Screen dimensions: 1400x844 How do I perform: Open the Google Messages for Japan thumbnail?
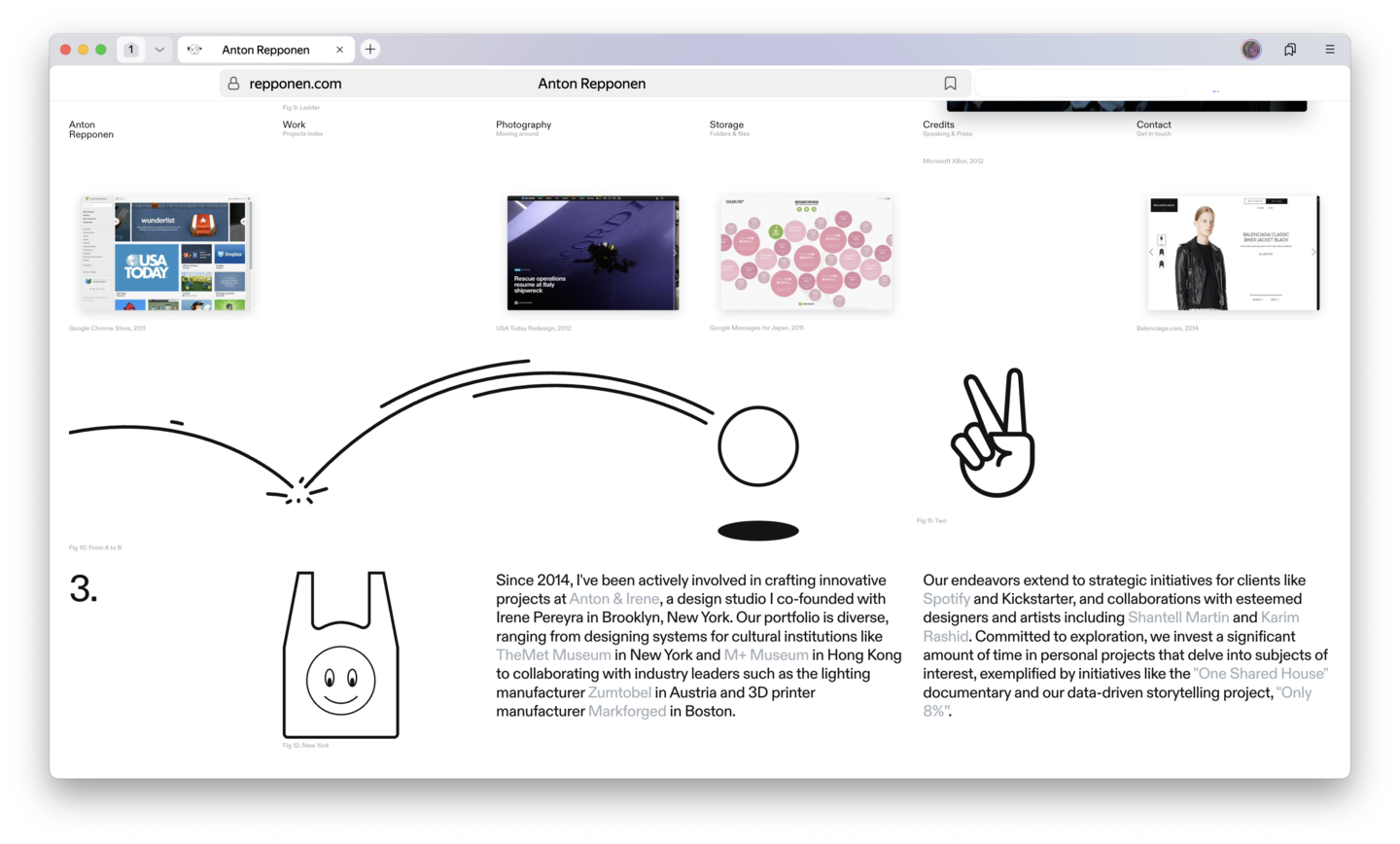(806, 253)
